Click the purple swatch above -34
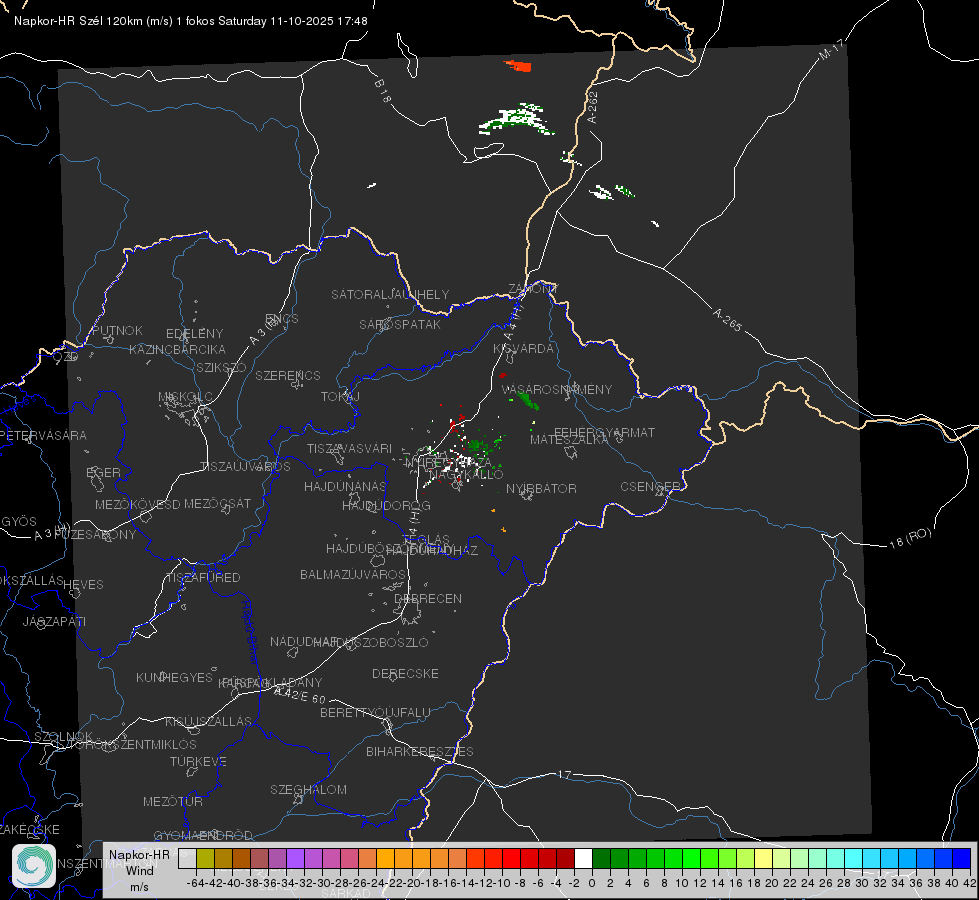Screen dimensions: 979x900 [x=295, y=859]
